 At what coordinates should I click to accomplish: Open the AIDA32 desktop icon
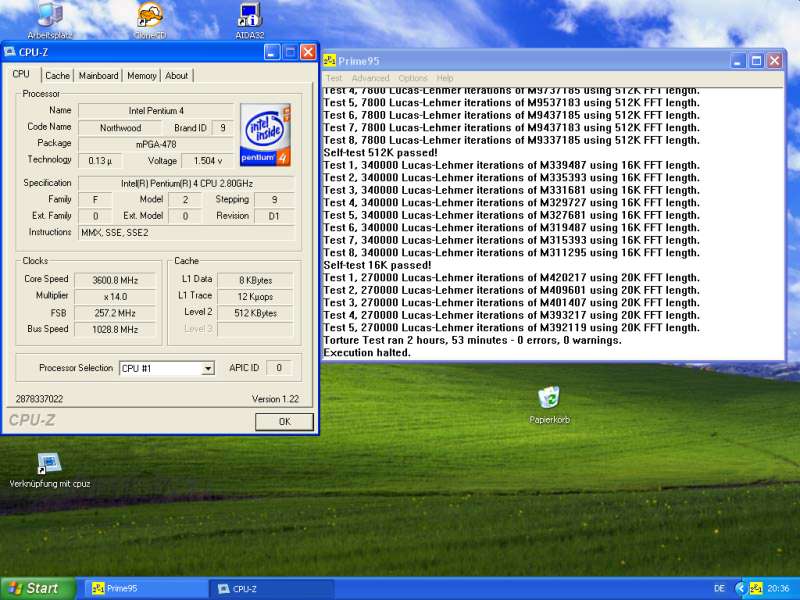click(249, 19)
